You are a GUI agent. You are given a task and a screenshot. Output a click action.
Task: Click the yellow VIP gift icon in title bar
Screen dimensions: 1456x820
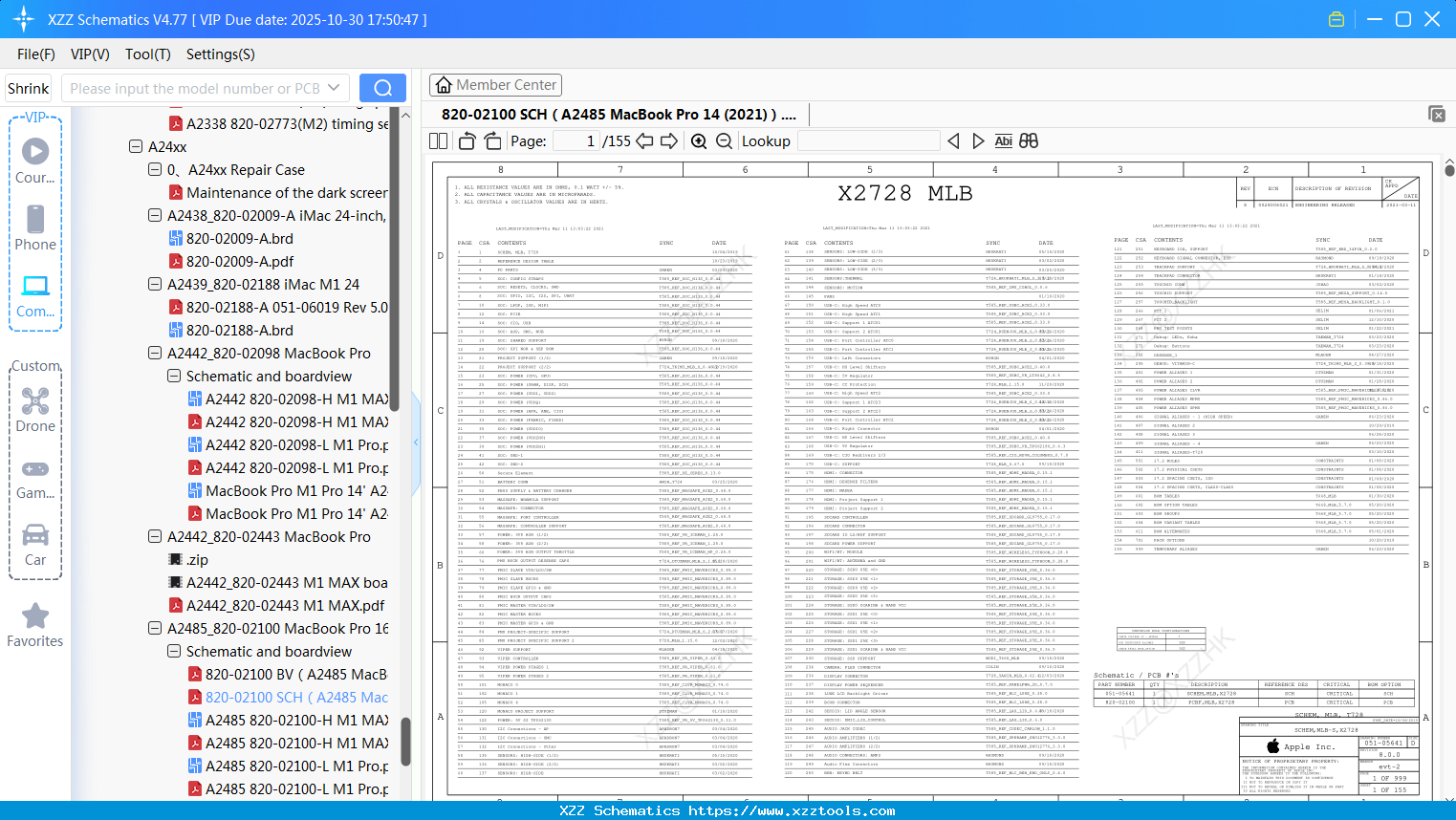pos(1336,19)
